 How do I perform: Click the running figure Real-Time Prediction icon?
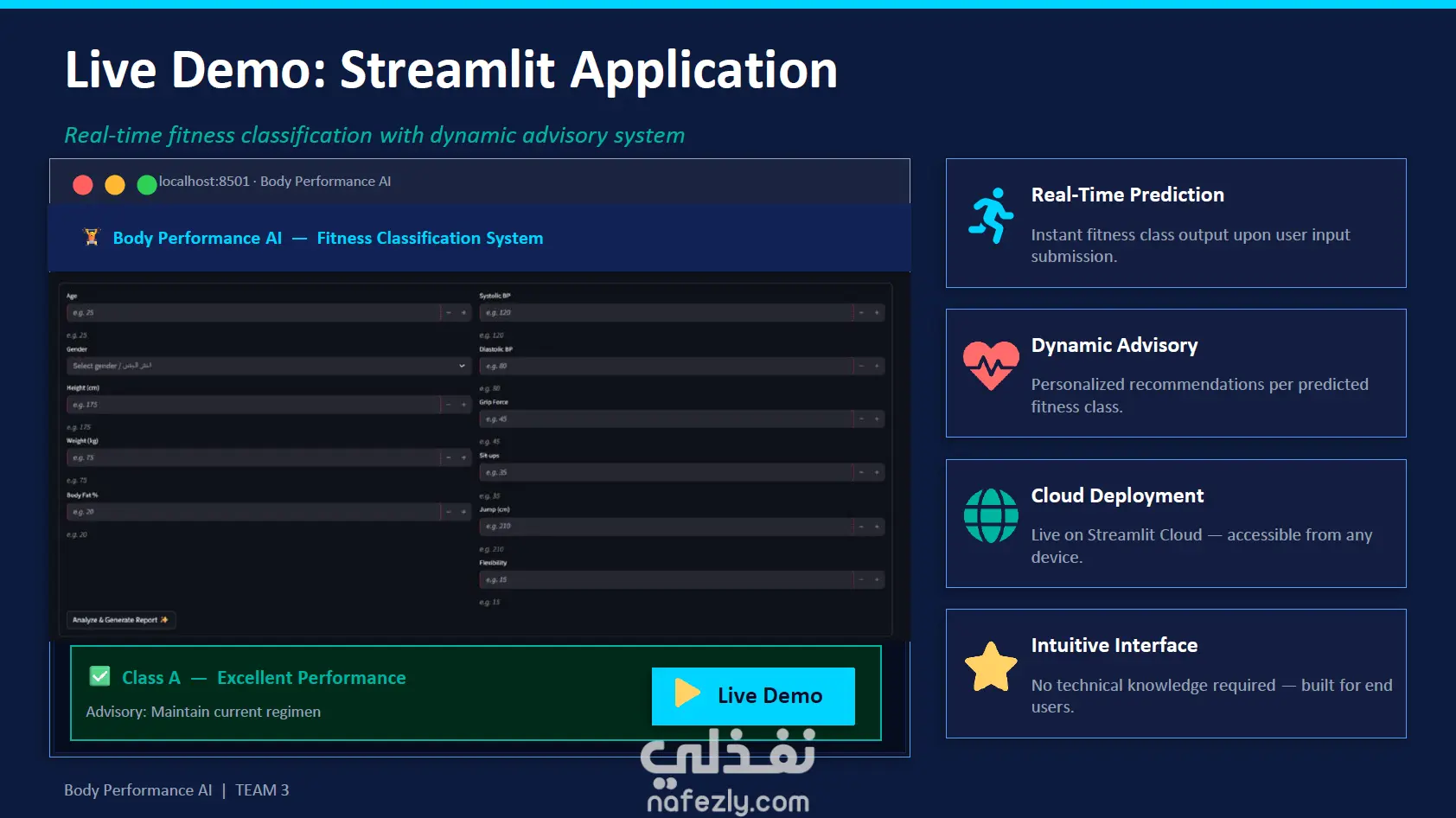click(991, 216)
